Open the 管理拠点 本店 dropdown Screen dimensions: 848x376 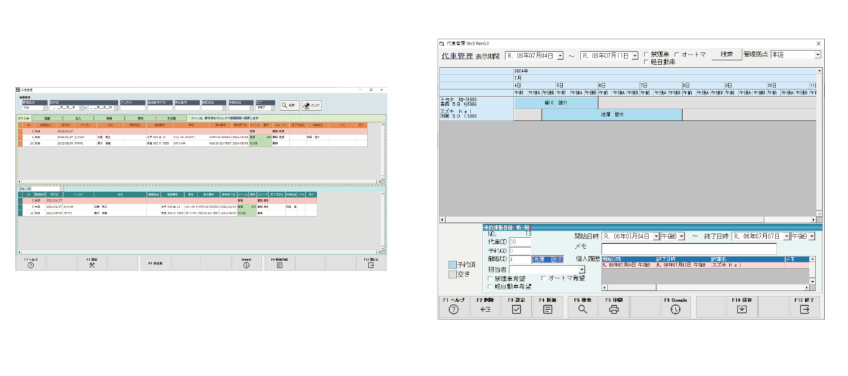click(818, 55)
